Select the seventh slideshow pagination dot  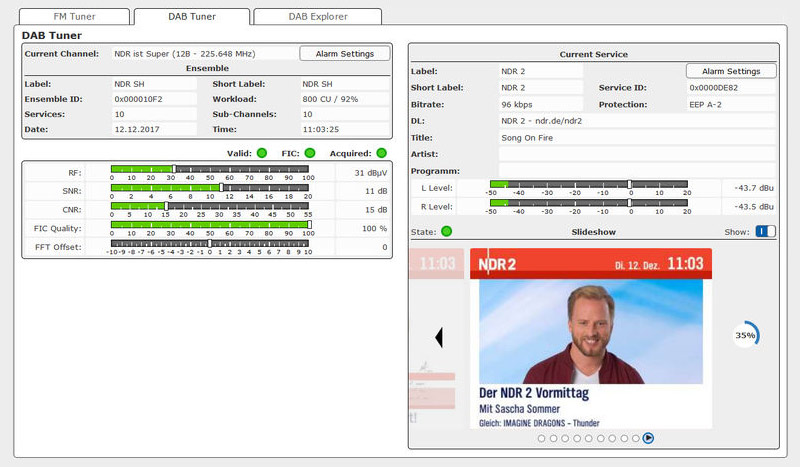click(x=612, y=438)
